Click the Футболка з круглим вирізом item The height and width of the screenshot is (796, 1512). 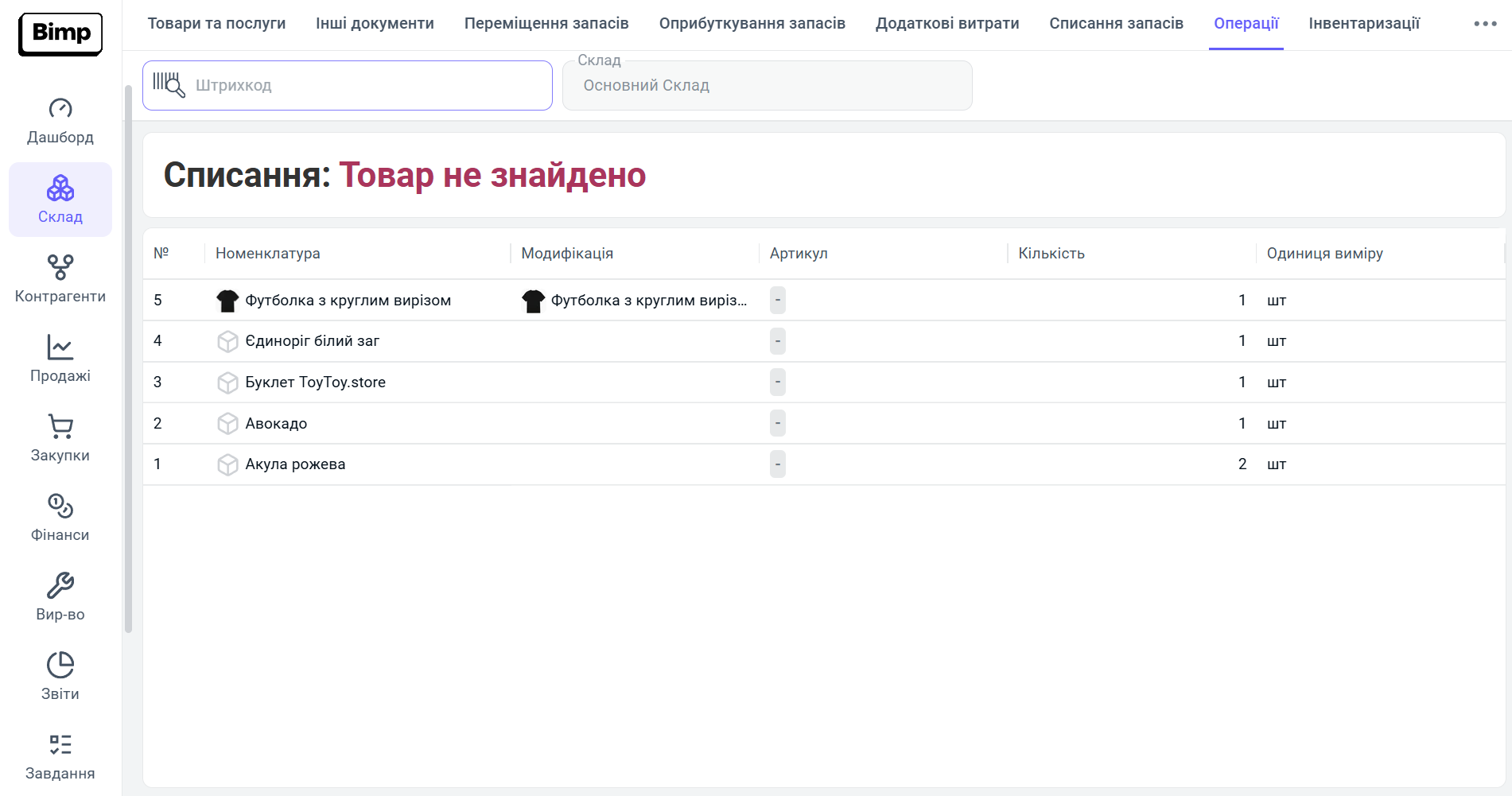[348, 301]
